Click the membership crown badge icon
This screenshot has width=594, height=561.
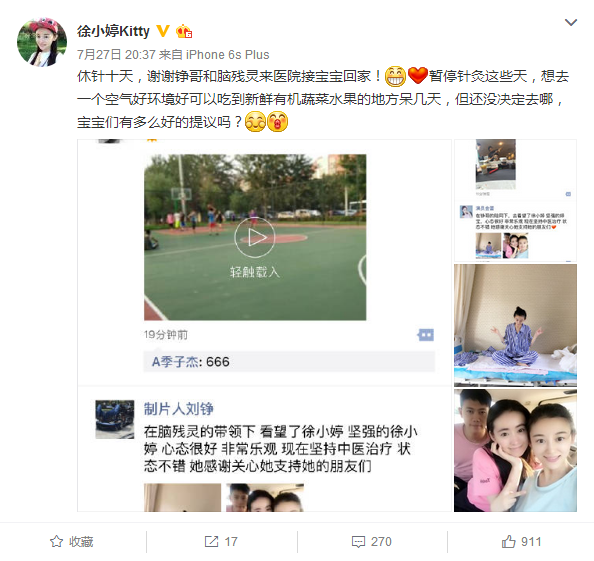[184, 31]
